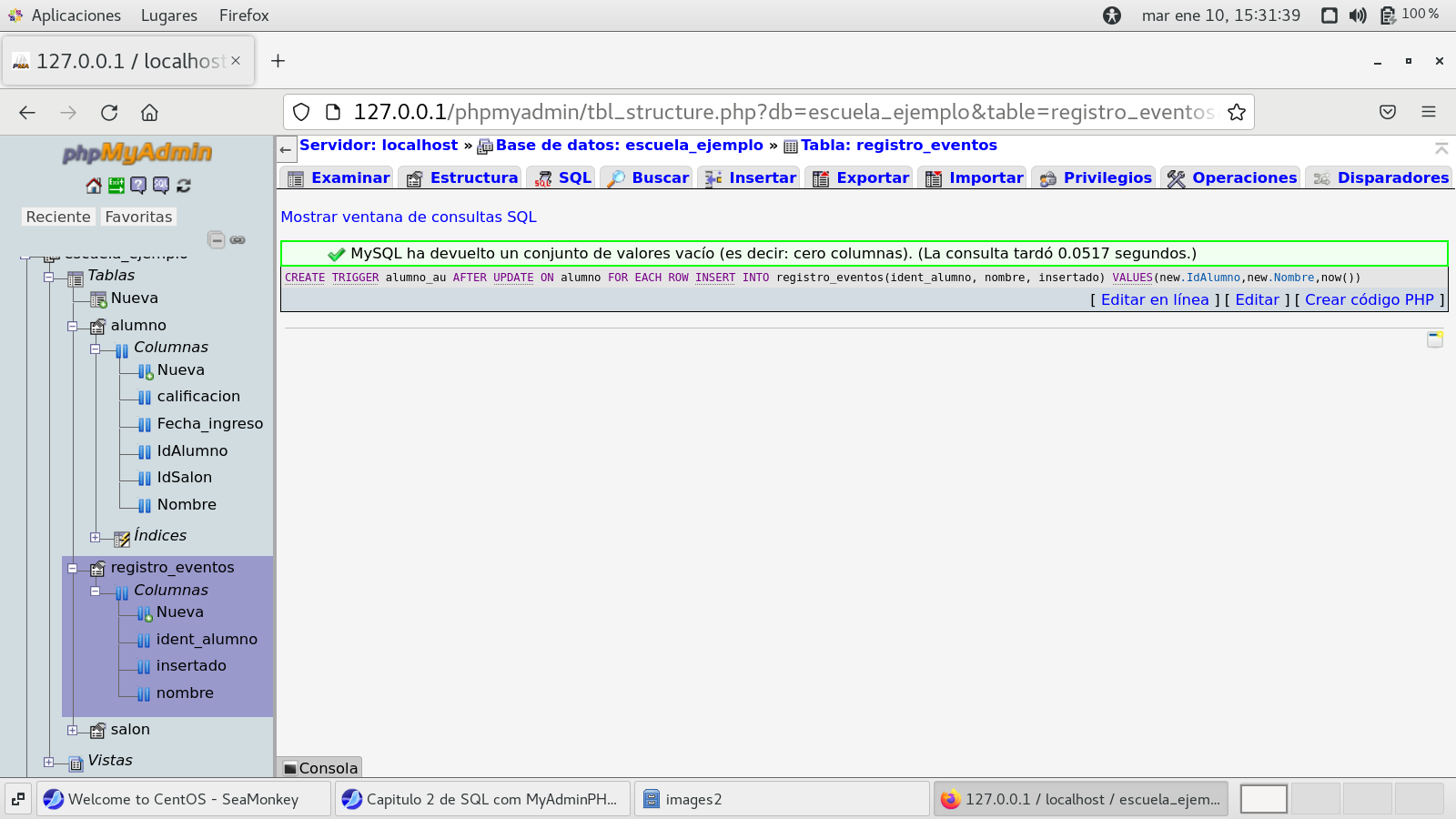Click Mostrar ventana de consultas SQL
This screenshot has height=819, width=1456.
tap(409, 217)
